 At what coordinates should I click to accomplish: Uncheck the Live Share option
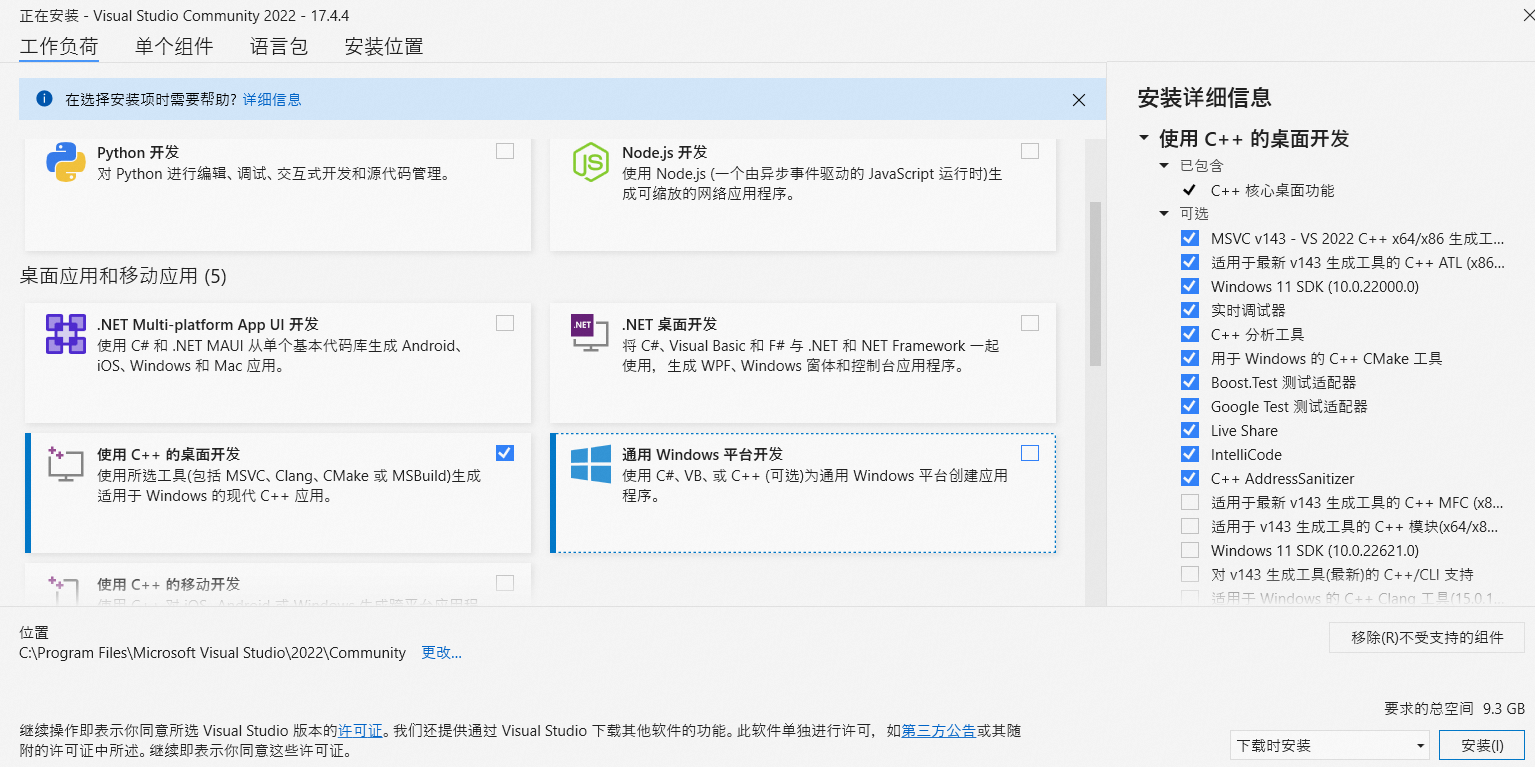tap(1190, 430)
